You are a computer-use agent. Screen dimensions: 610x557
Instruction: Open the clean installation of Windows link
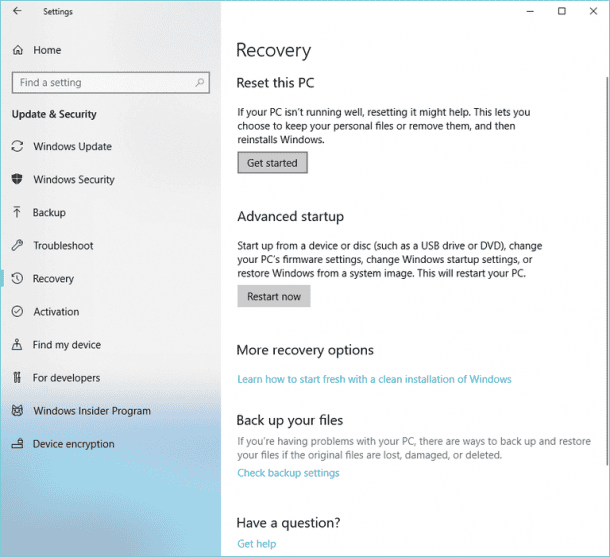coord(374,379)
